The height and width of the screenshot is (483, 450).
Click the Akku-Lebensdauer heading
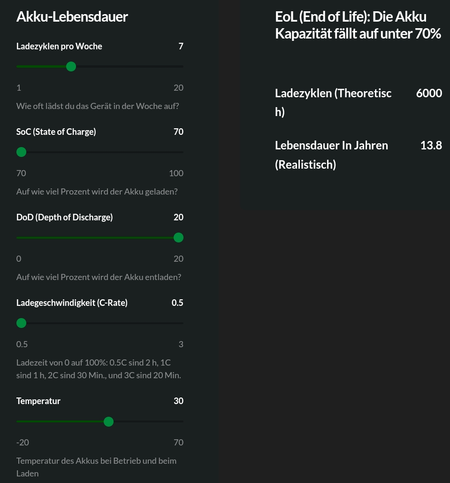click(72, 17)
